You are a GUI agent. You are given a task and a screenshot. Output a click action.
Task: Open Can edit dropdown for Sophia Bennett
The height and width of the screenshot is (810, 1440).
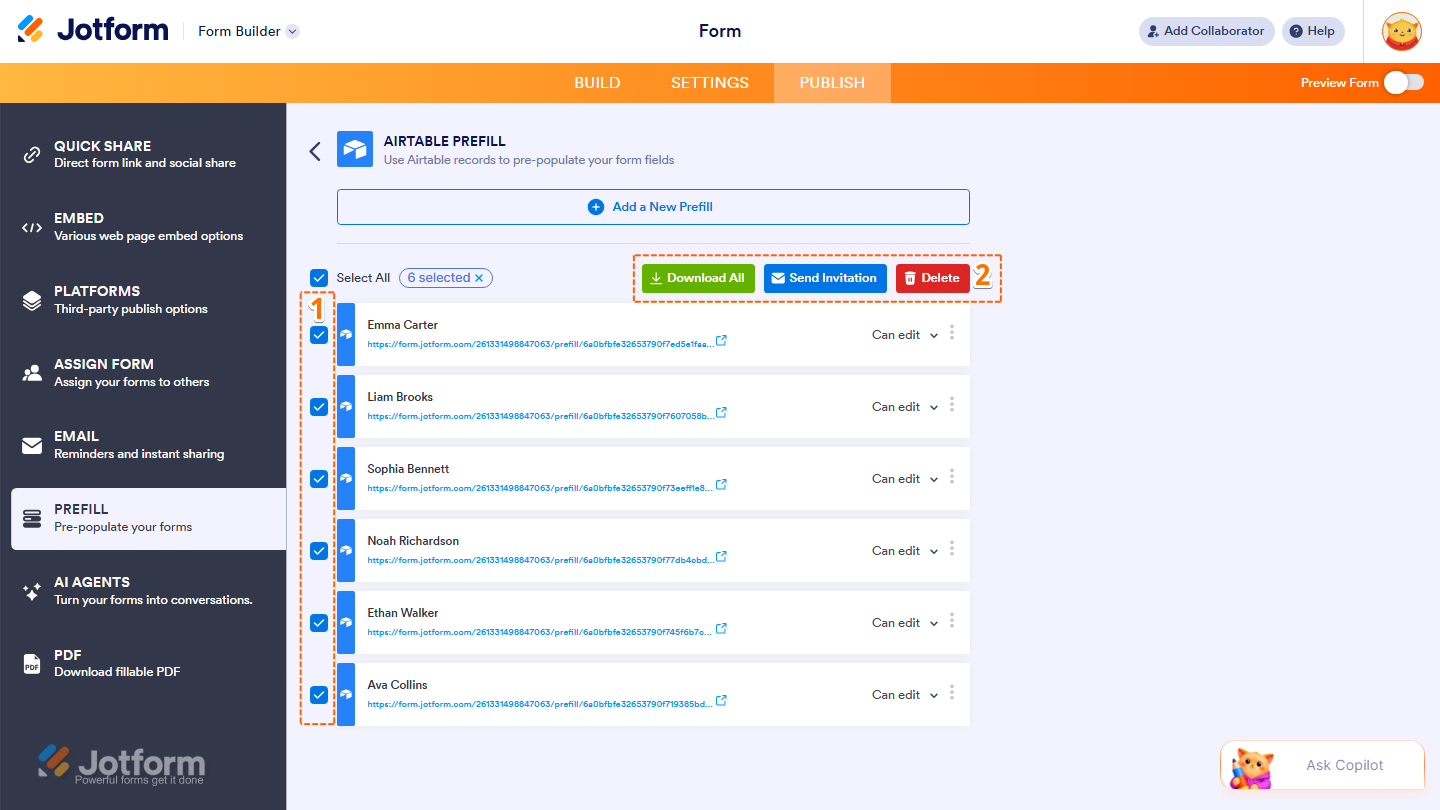tap(905, 479)
